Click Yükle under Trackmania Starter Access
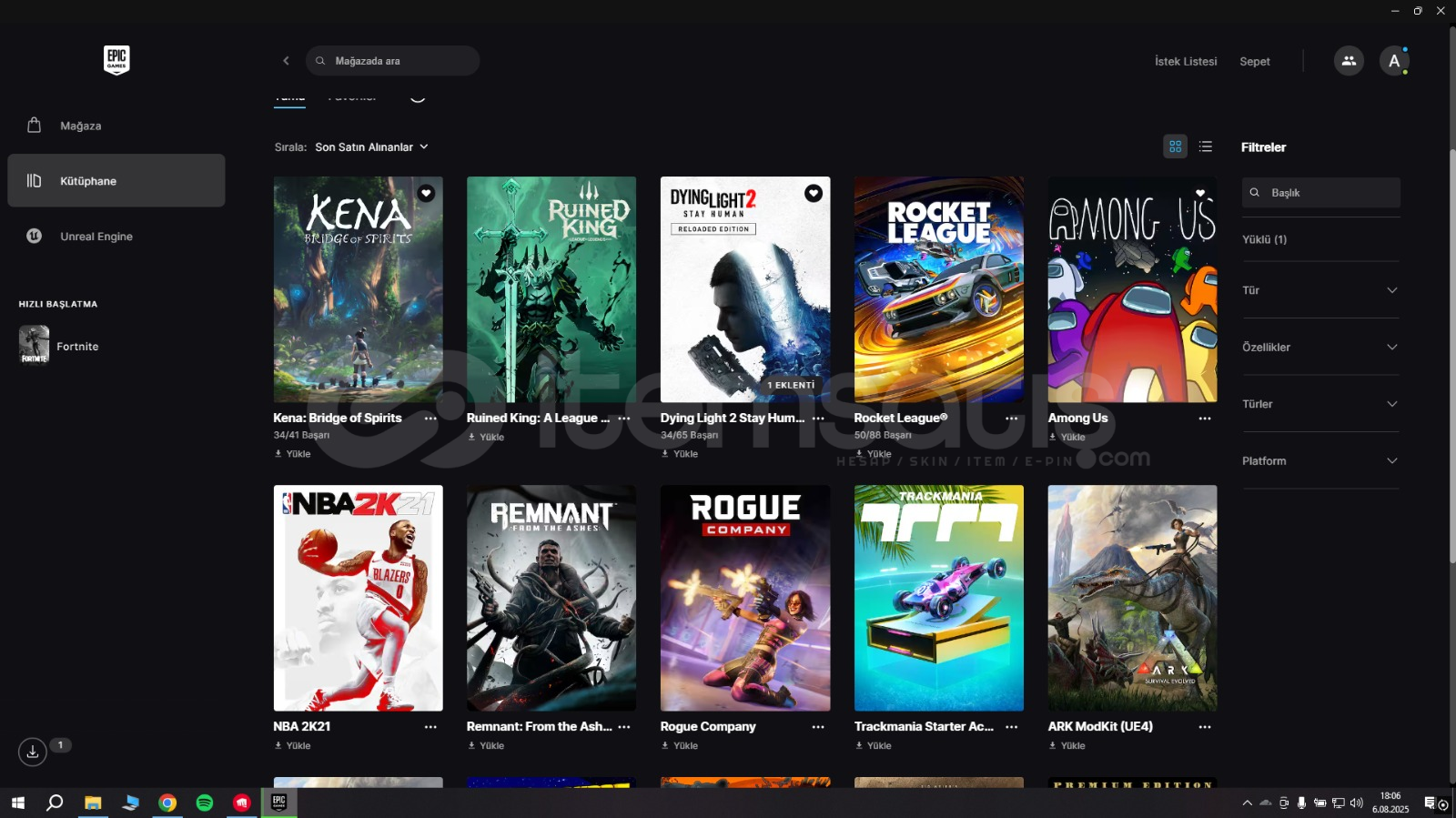 click(x=874, y=746)
